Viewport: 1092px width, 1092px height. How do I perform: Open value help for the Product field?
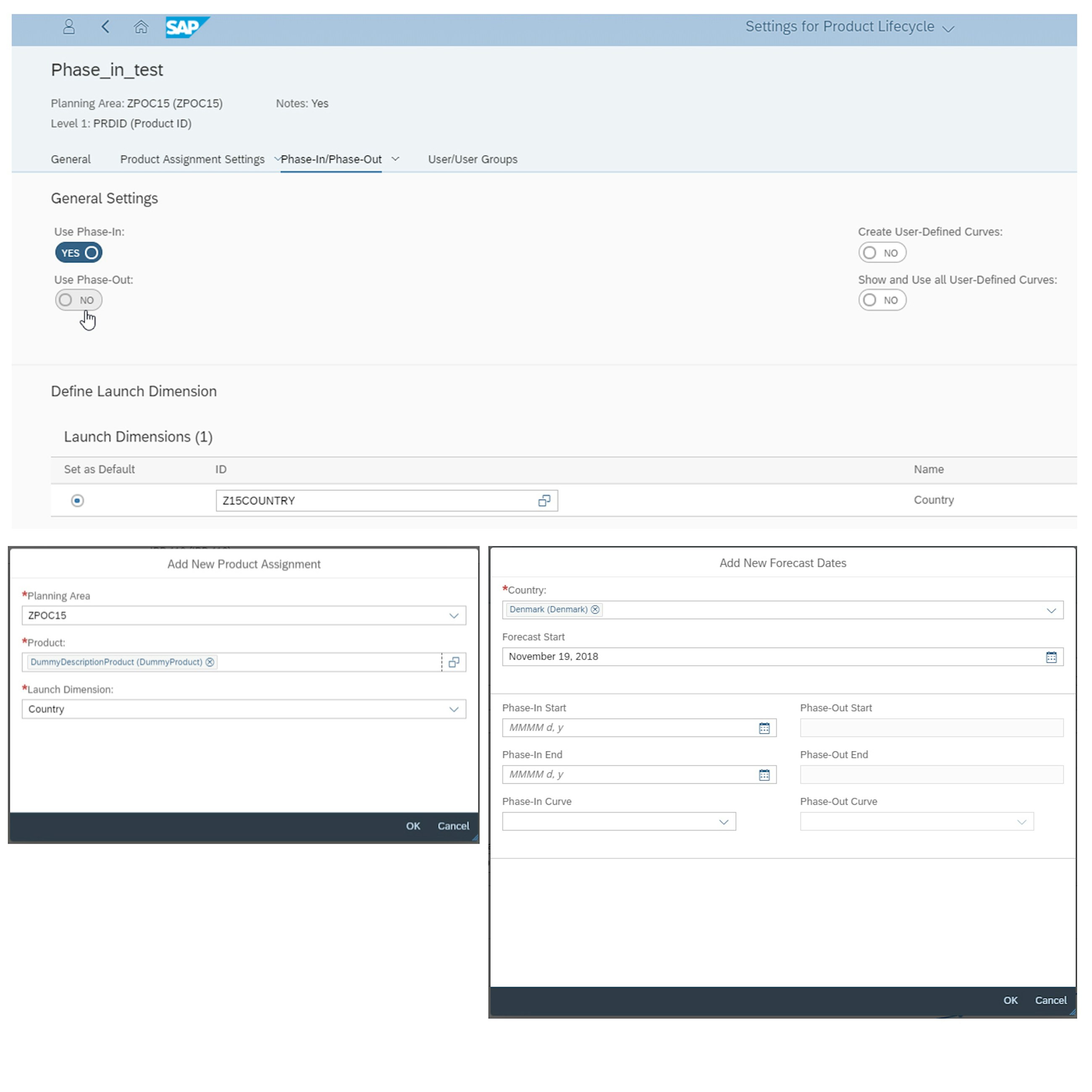454,662
